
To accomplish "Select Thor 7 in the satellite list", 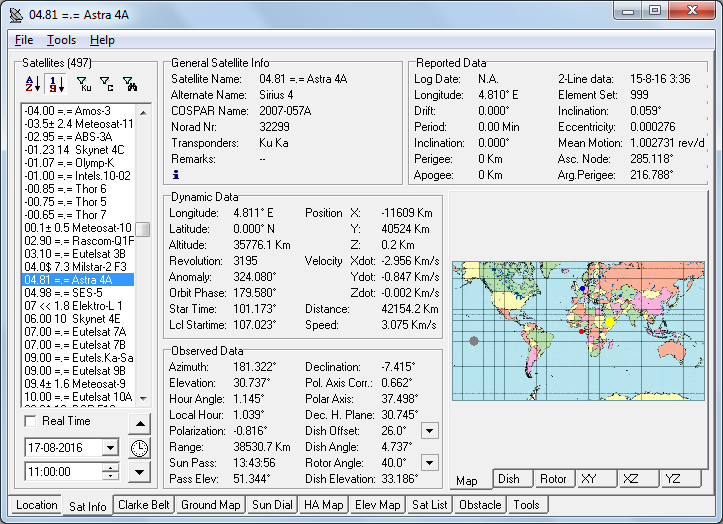I will point(78,214).
